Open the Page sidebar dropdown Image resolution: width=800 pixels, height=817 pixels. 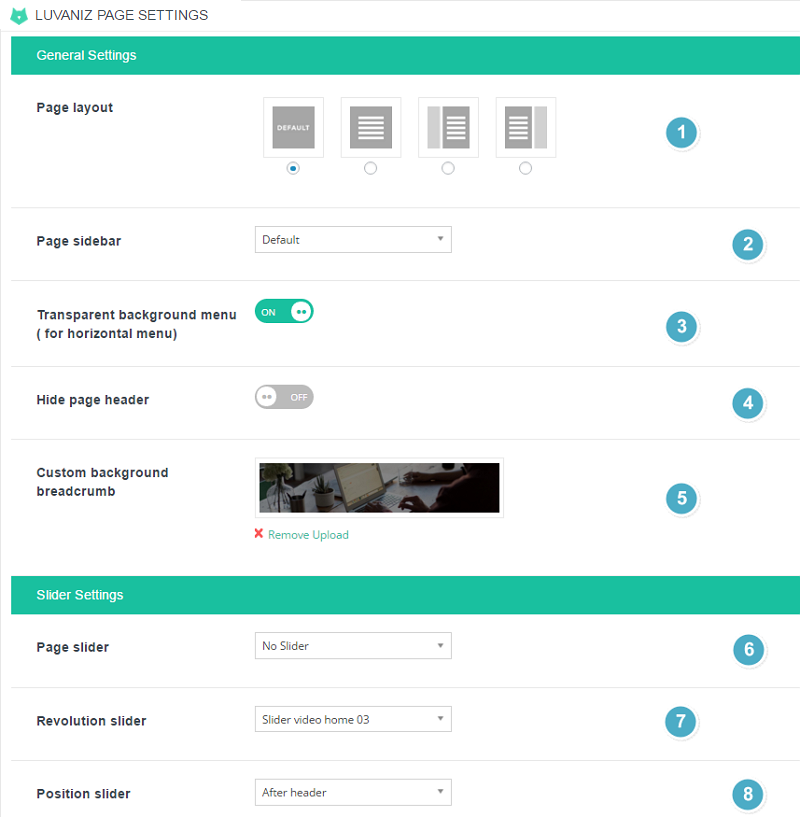point(353,240)
